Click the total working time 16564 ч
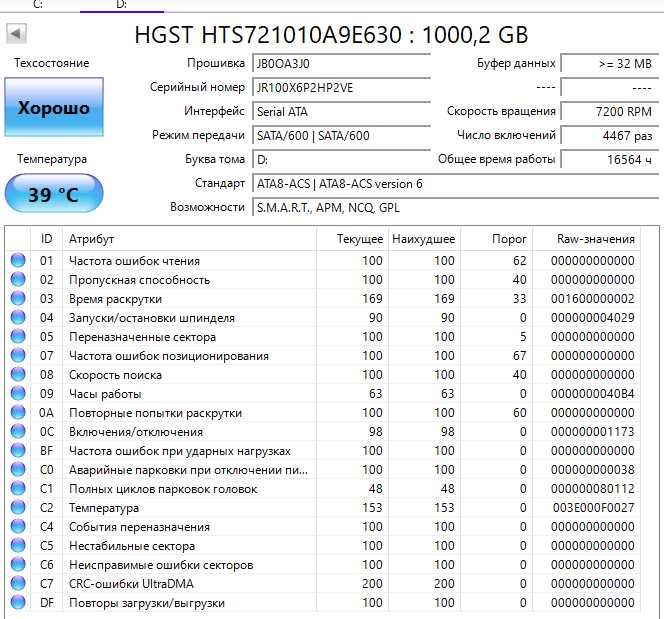664x619 pixels. coord(609,160)
